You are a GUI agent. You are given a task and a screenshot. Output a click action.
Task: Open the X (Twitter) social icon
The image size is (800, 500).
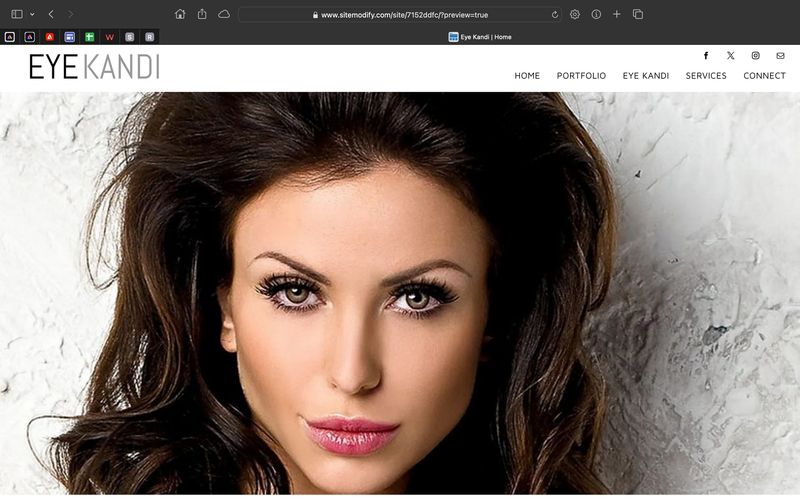click(731, 56)
